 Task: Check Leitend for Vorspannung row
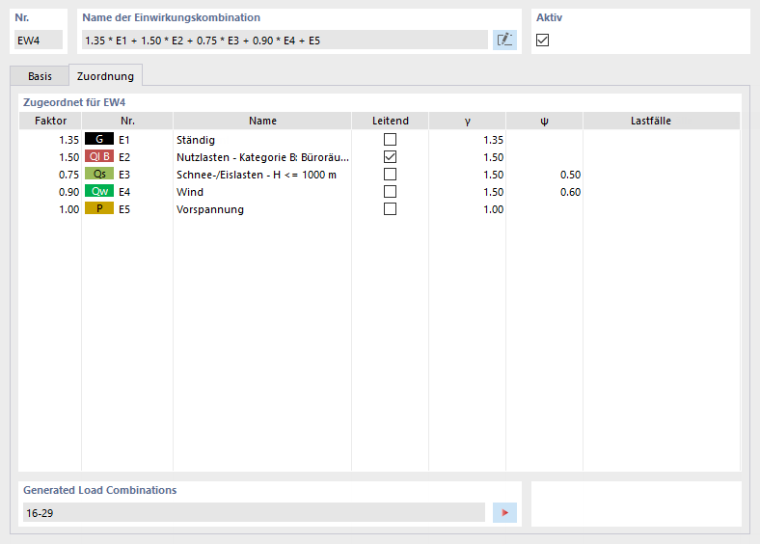390,209
